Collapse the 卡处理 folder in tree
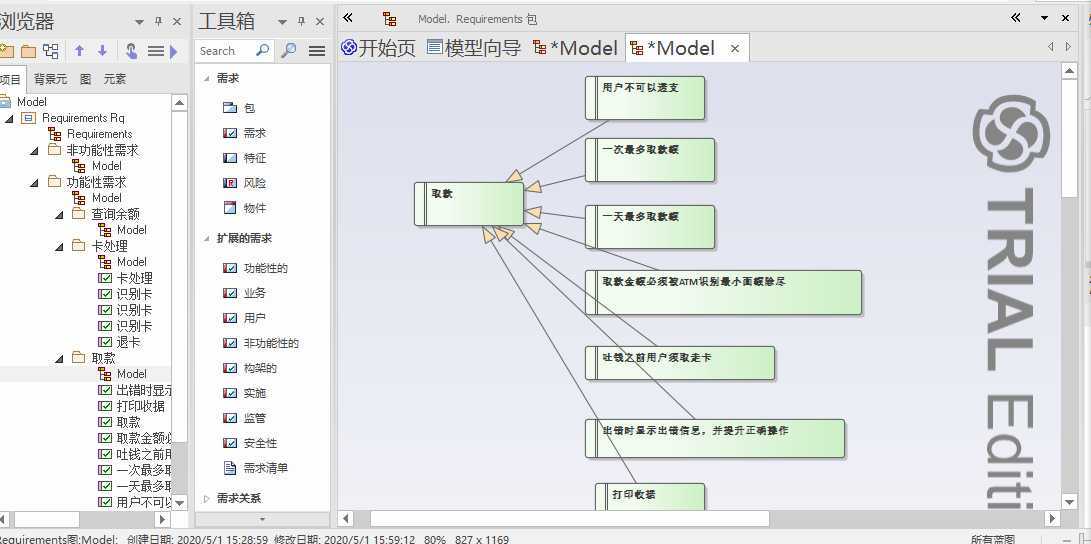Image resolution: width=1091 pixels, height=544 pixels. (x=60, y=246)
